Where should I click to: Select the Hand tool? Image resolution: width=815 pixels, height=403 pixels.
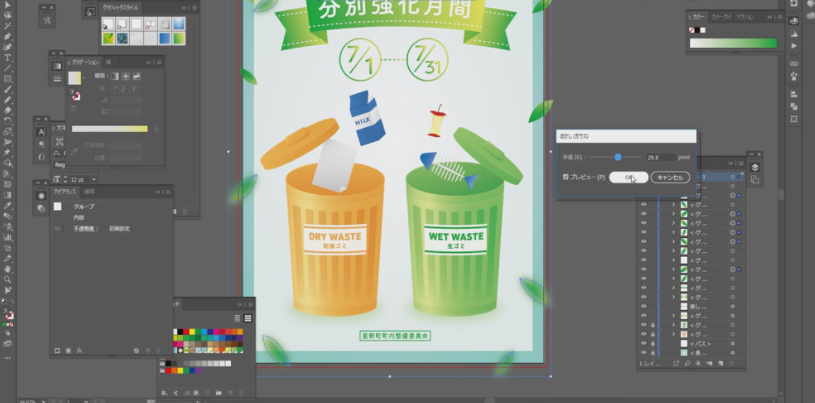(x=7, y=269)
